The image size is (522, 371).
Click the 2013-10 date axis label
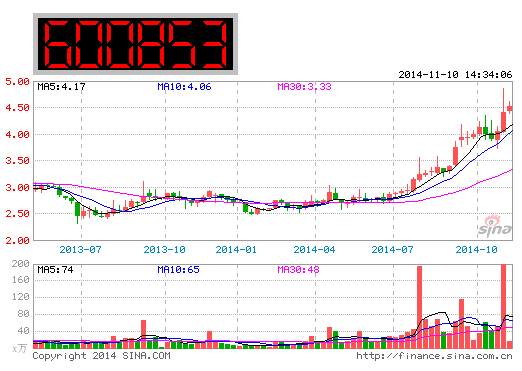pyautogui.click(x=164, y=249)
